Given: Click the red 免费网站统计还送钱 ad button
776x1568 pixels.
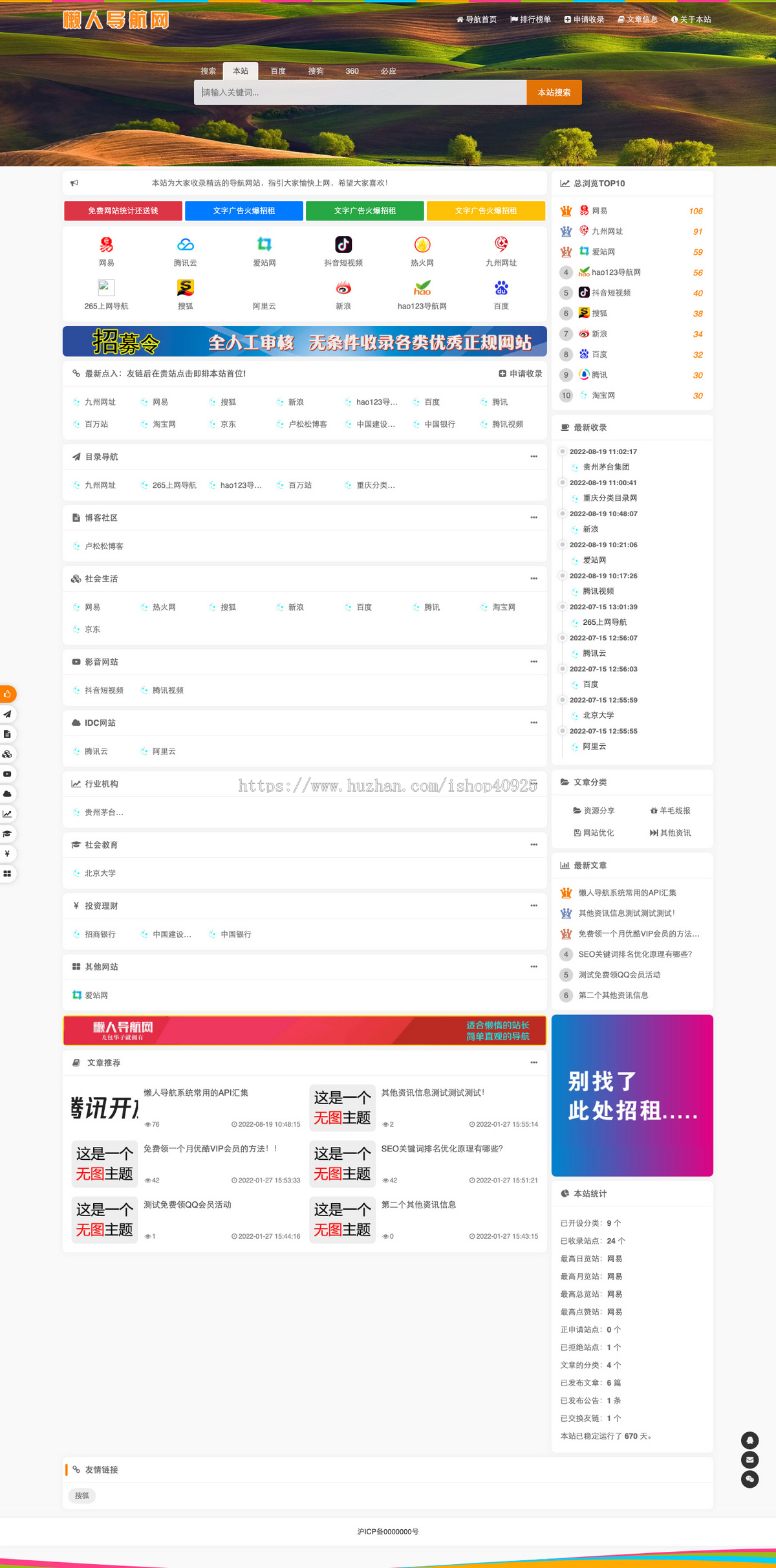Looking at the screenshot, I should point(123,211).
